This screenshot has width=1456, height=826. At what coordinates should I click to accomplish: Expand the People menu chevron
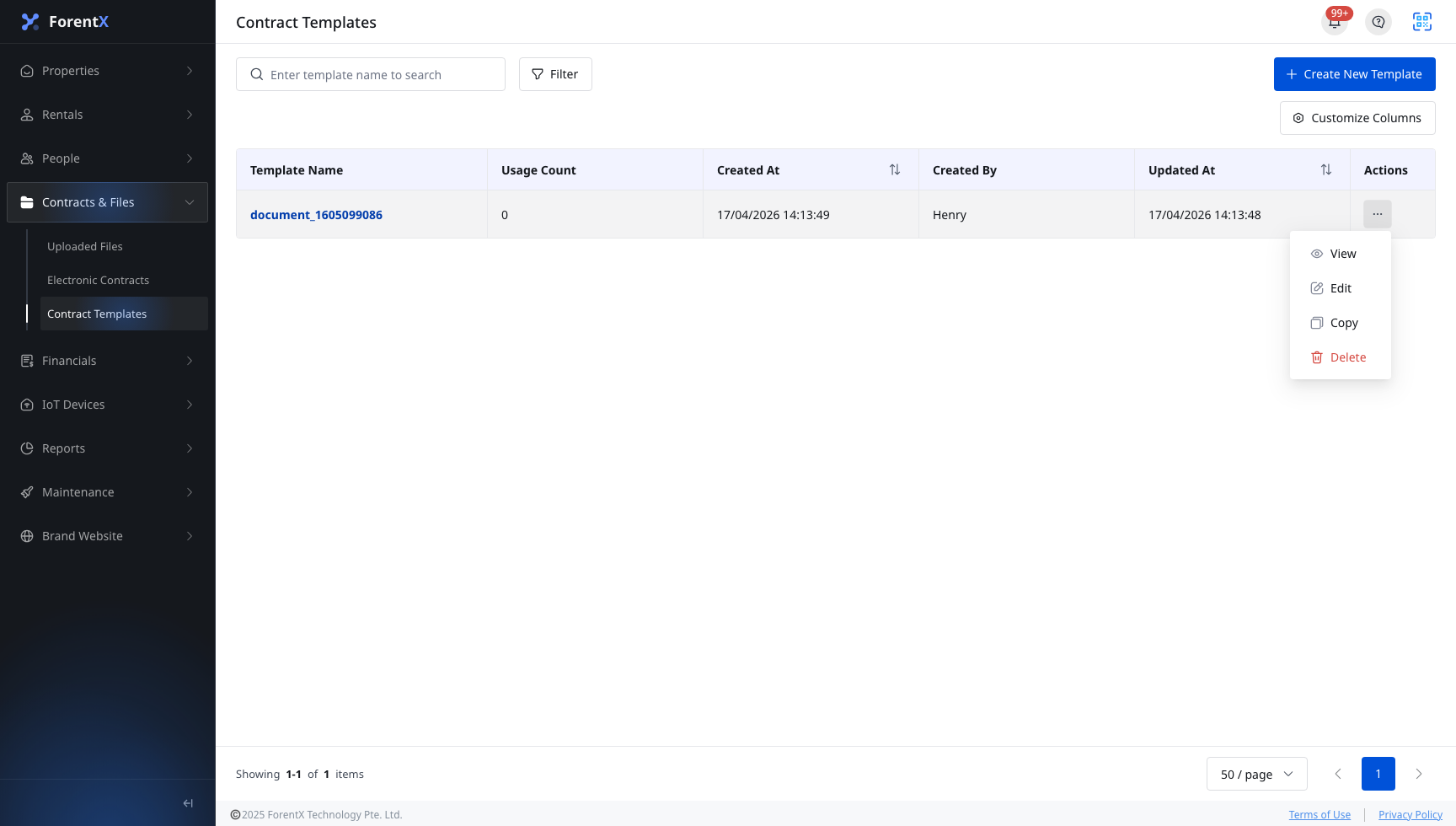coord(190,158)
